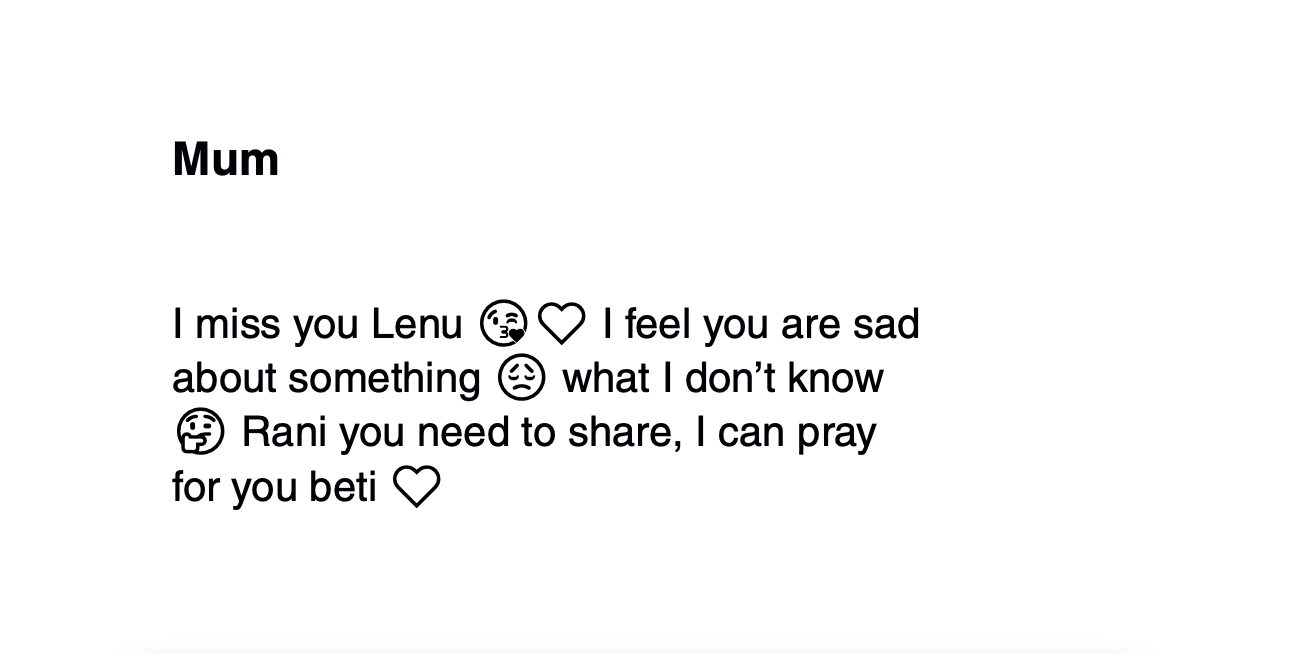Viewport: 1299px width, 654px height.
Task: Click the word 'something' in the message
Action: [x=384, y=379]
